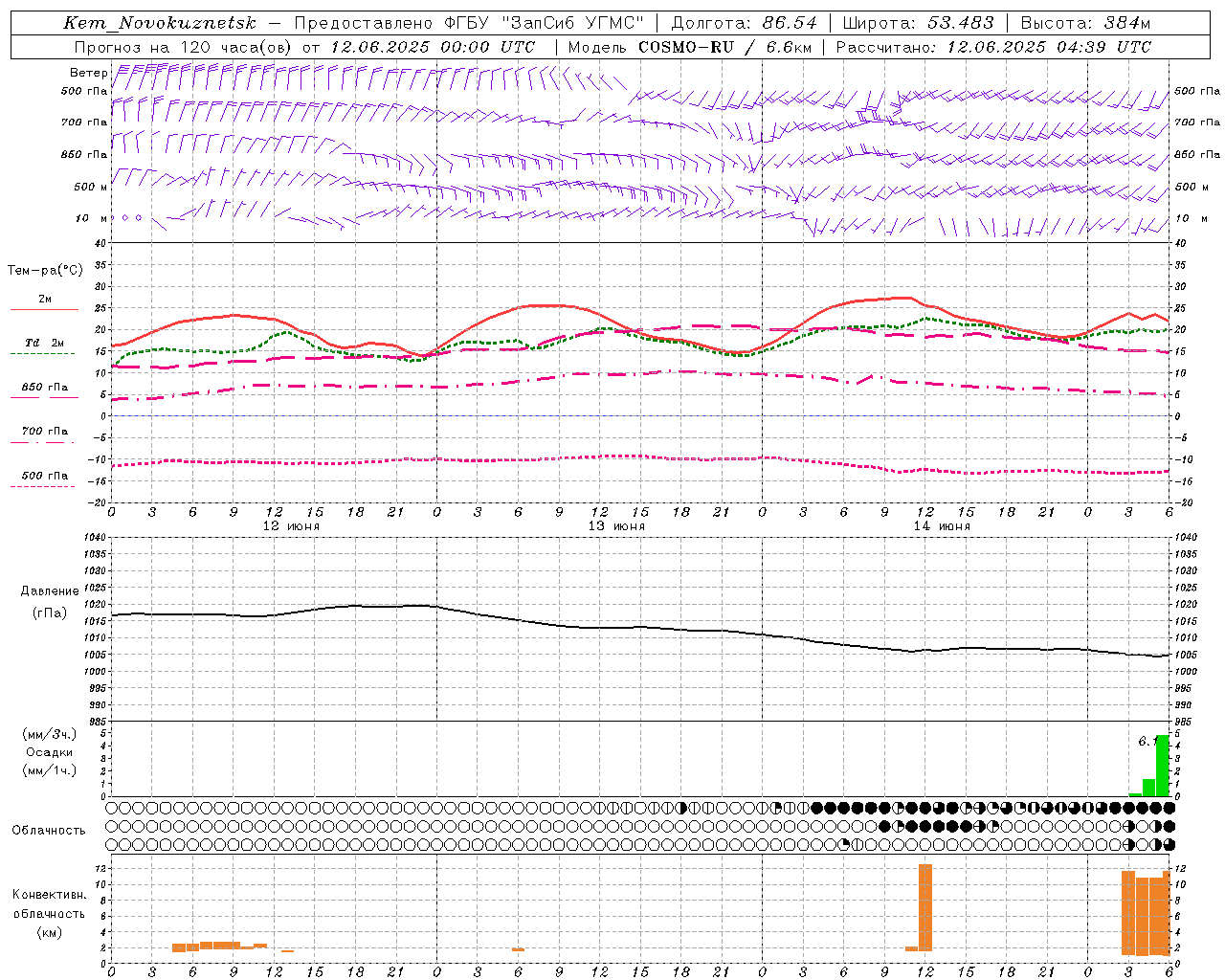Click the tallest green precipitation bar
Image resolution: width=1225 pixels, height=980 pixels.
(x=1162, y=766)
